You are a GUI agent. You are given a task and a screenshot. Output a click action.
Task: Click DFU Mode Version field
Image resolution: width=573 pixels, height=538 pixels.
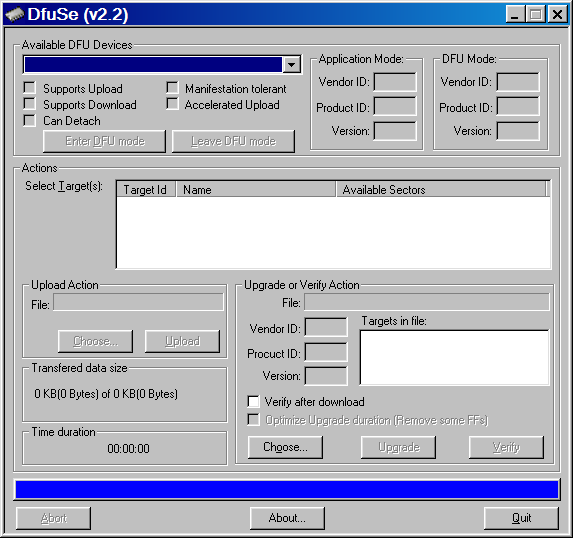(x=518, y=131)
